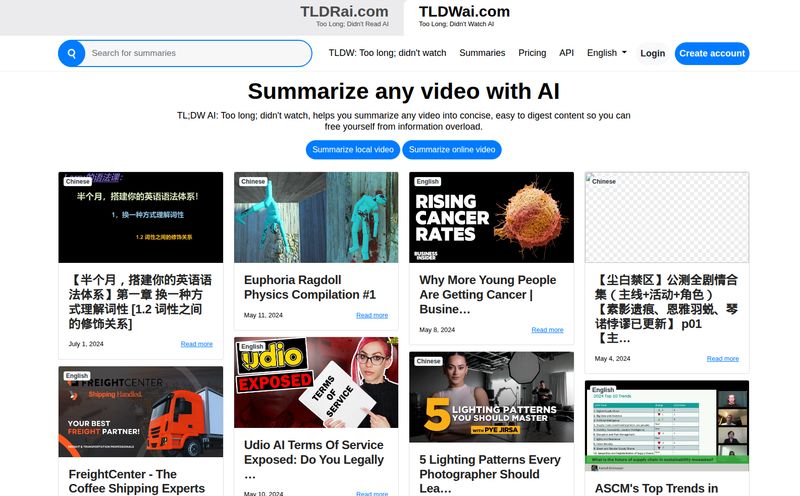This screenshot has height=496, width=800.
Task: Click Summarize online video button
Action: pyautogui.click(x=452, y=150)
